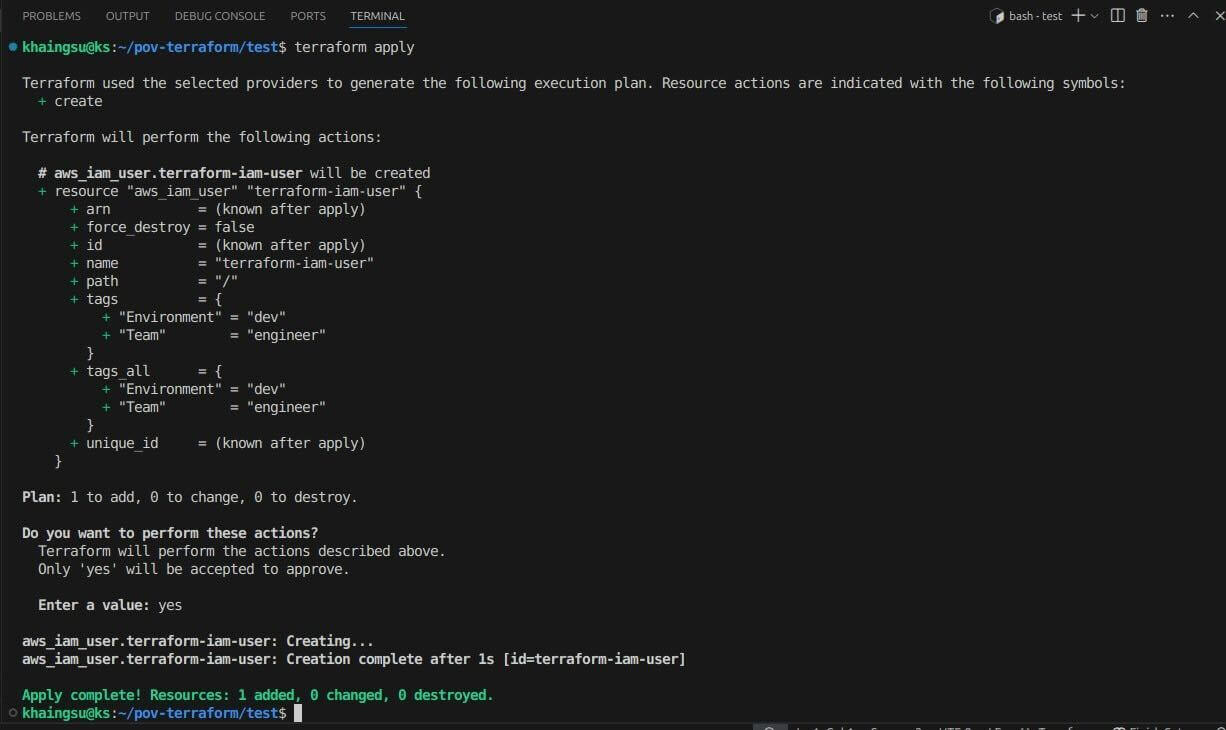
Task: Click the terminal cursor at the last prompt
Action: (x=298, y=713)
